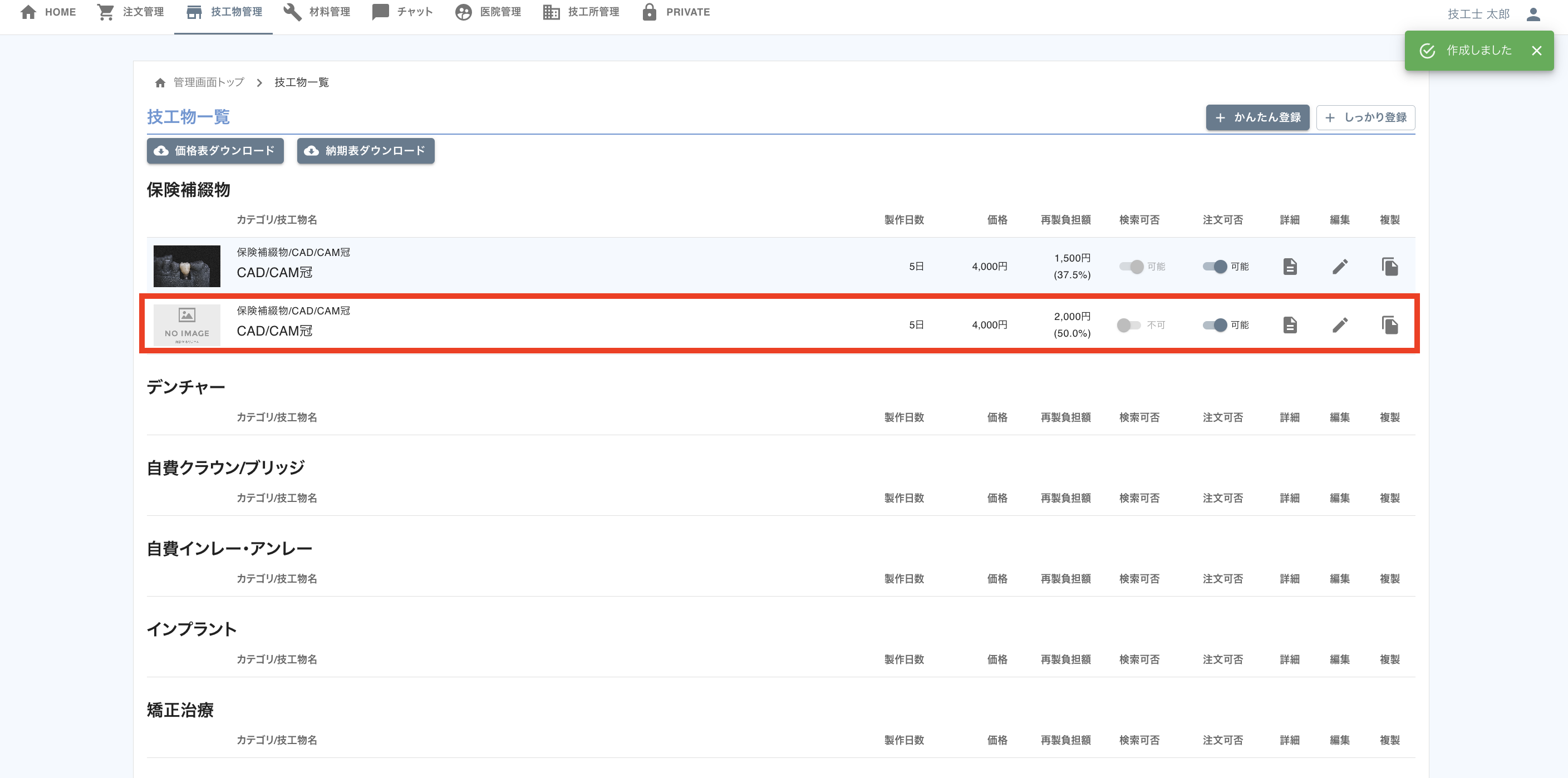Click the 管理画面トップ breadcrumb link
This screenshot has height=778, width=1568.
[209, 82]
